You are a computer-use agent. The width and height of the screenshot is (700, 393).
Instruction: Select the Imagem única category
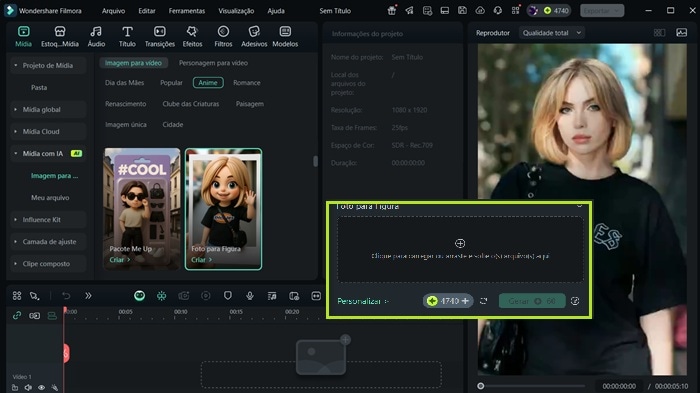click(125, 125)
